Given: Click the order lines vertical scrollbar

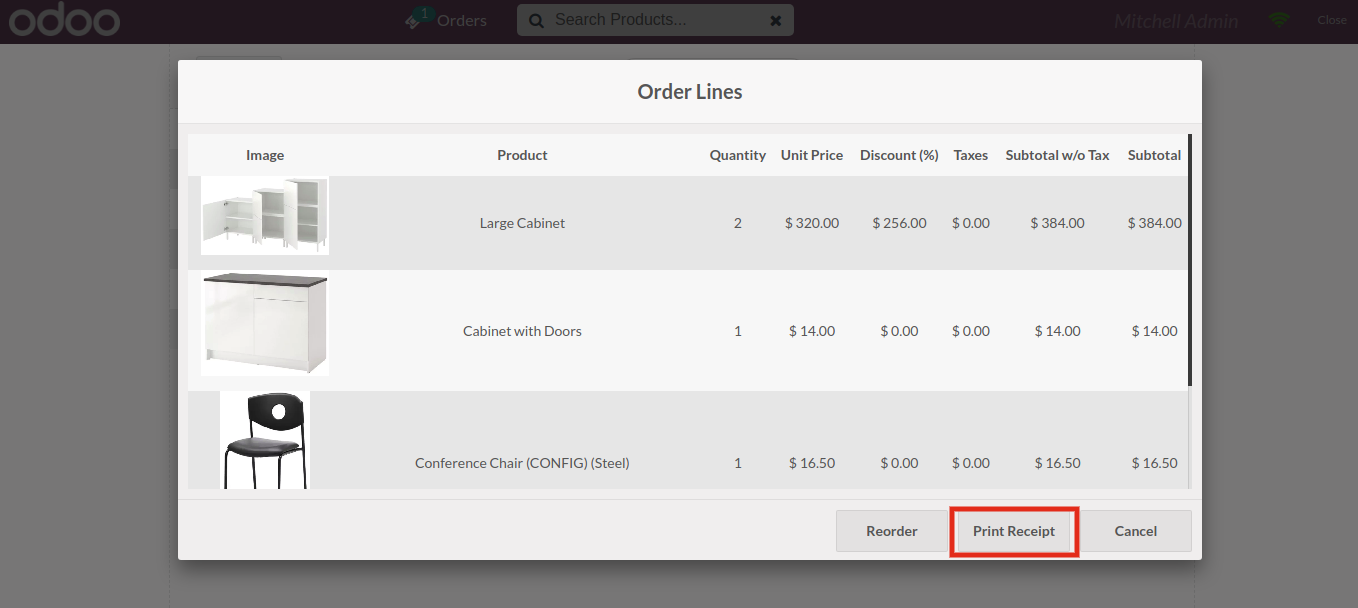Looking at the screenshot, I should 1189,260.
